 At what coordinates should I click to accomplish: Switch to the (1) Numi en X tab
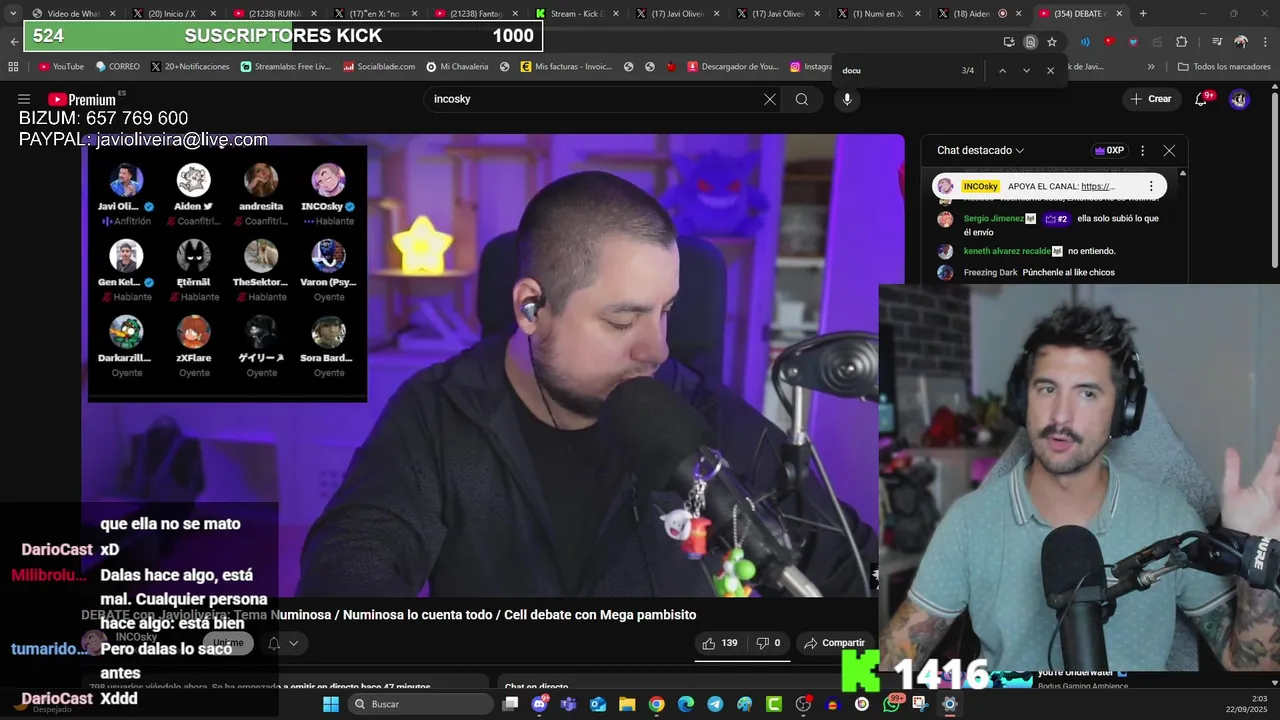coord(879,14)
